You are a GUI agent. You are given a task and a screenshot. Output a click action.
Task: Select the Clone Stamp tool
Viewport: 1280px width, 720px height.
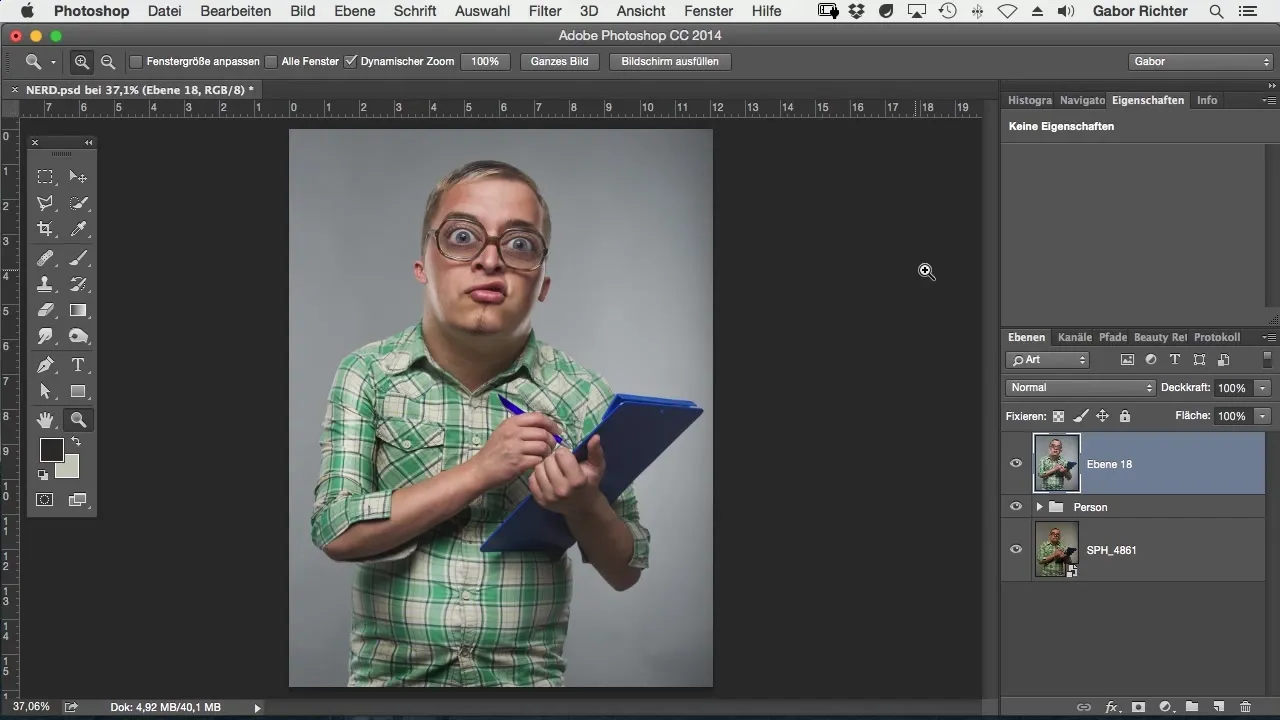pyautogui.click(x=45, y=285)
